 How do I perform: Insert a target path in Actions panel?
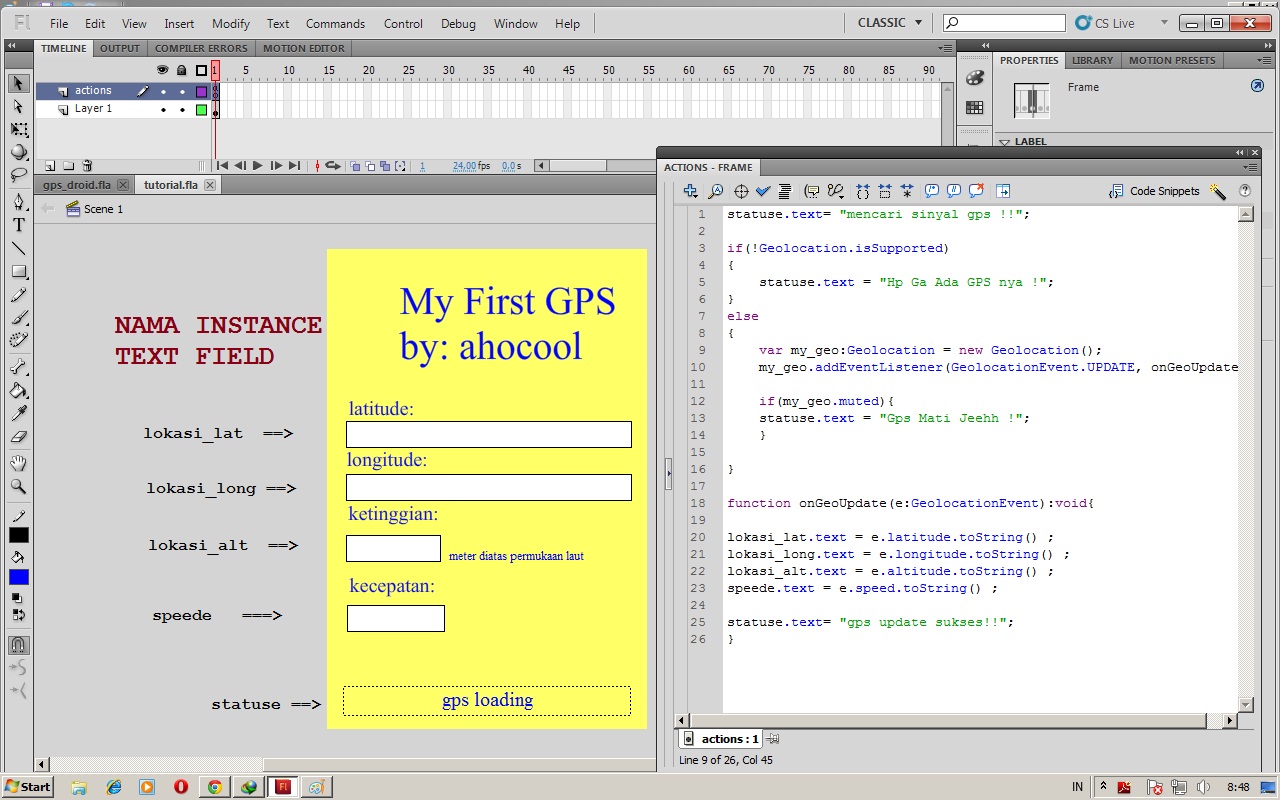(740, 191)
